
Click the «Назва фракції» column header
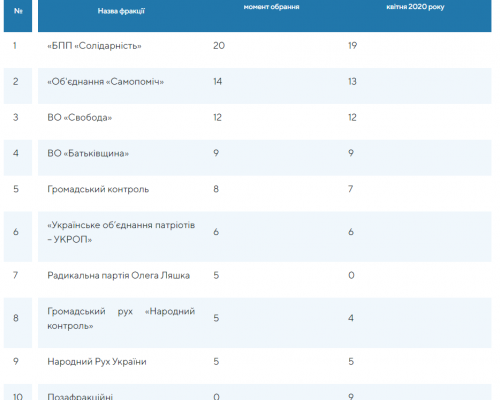coord(121,11)
